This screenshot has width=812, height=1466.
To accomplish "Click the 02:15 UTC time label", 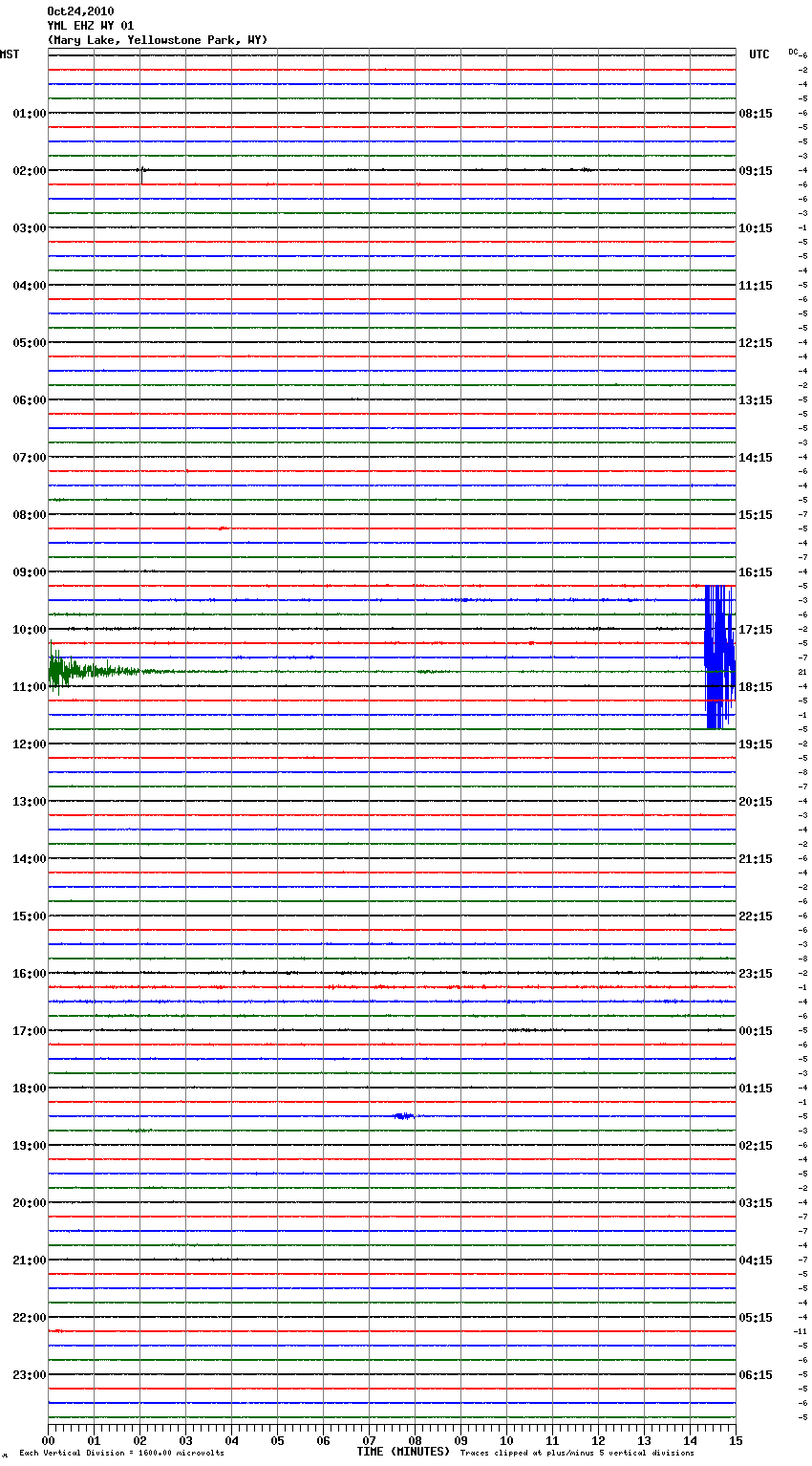I will coord(756,1146).
